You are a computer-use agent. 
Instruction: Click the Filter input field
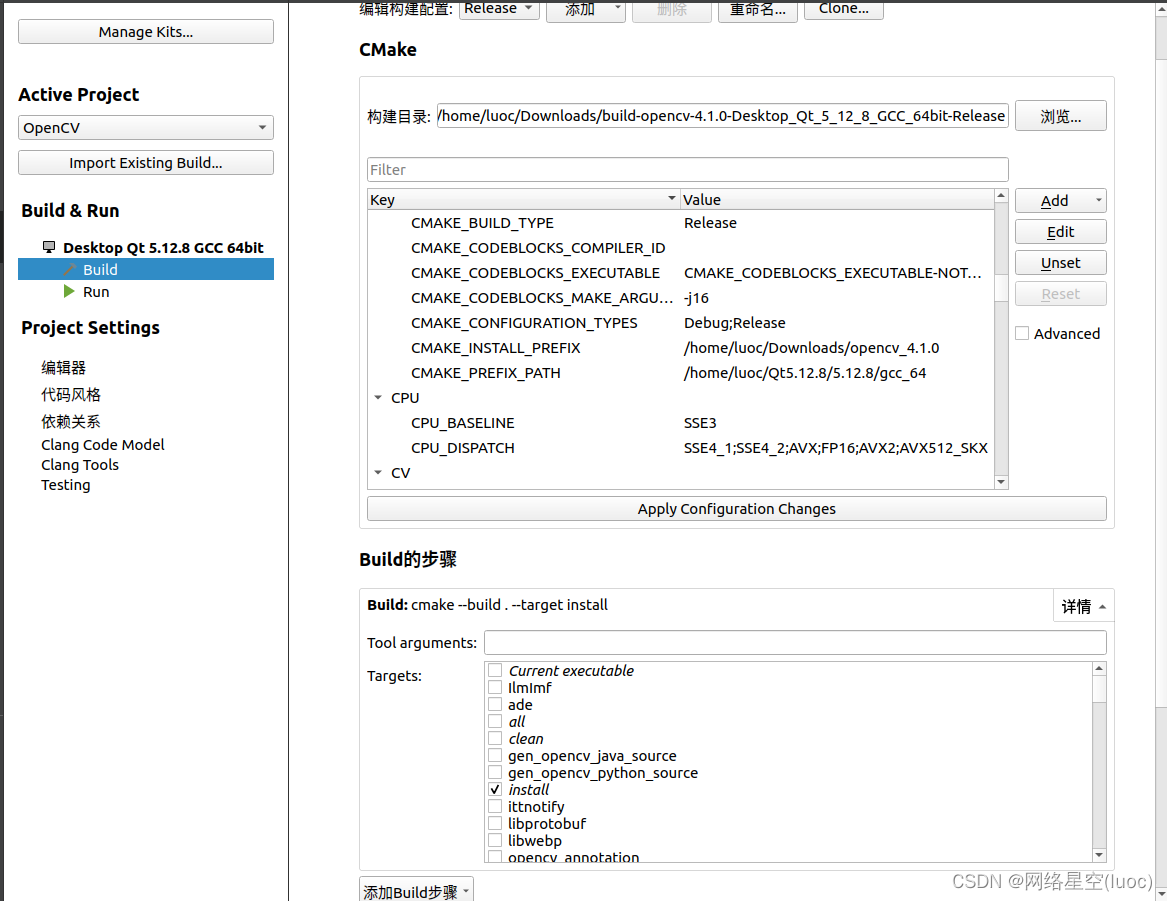[x=688, y=170]
